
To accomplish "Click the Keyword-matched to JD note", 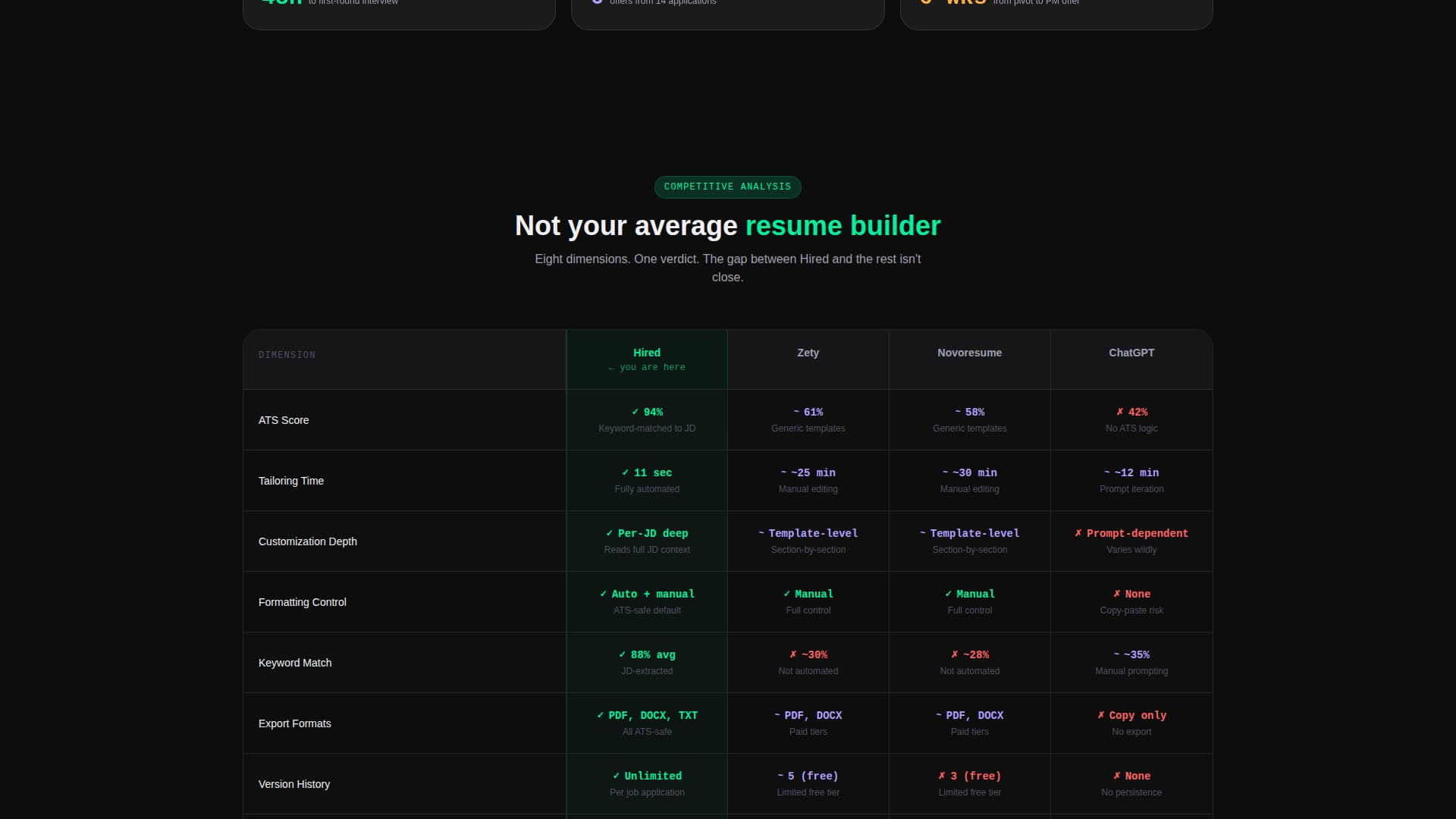I will click(647, 428).
